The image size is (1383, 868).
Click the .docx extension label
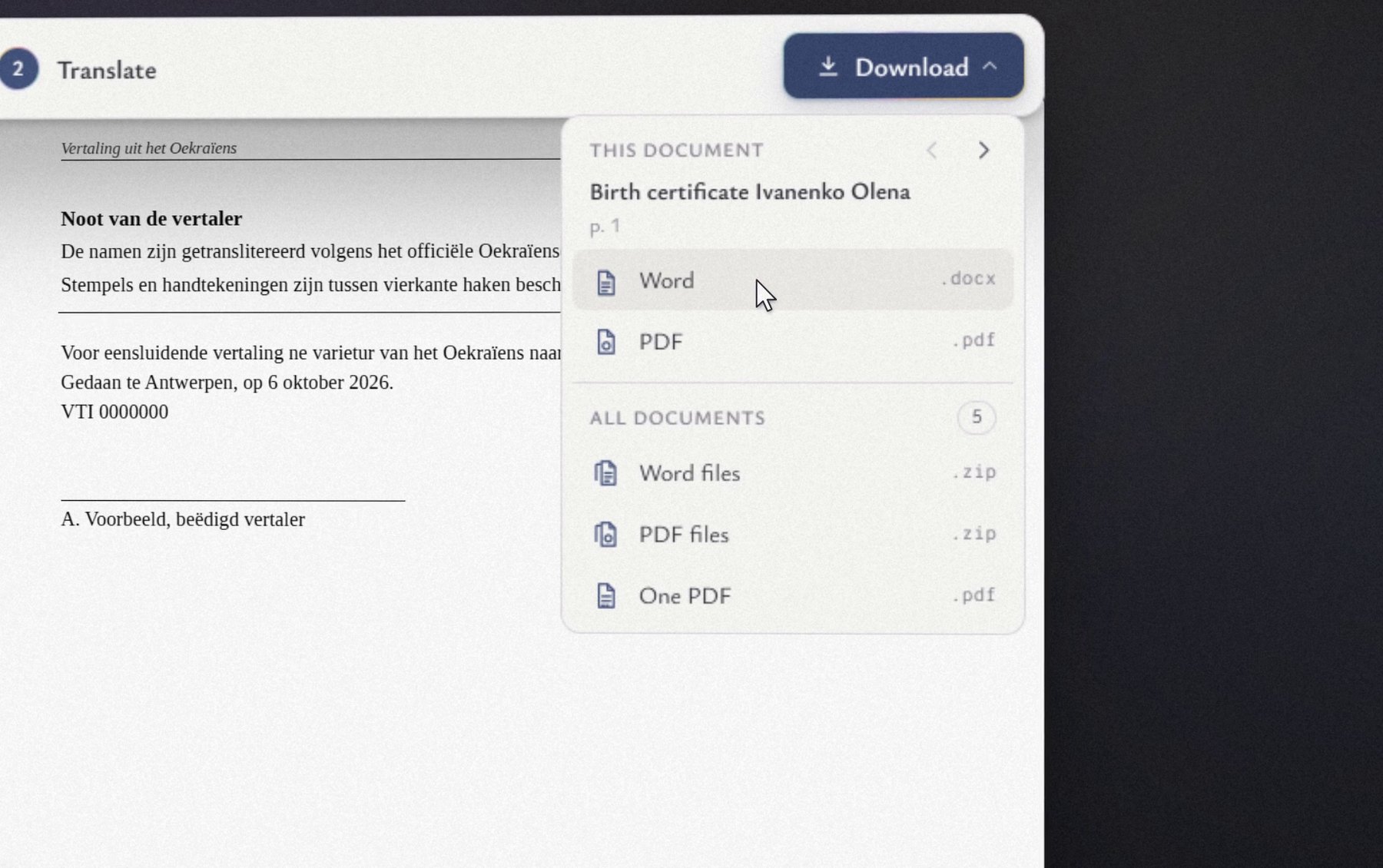coord(968,279)
